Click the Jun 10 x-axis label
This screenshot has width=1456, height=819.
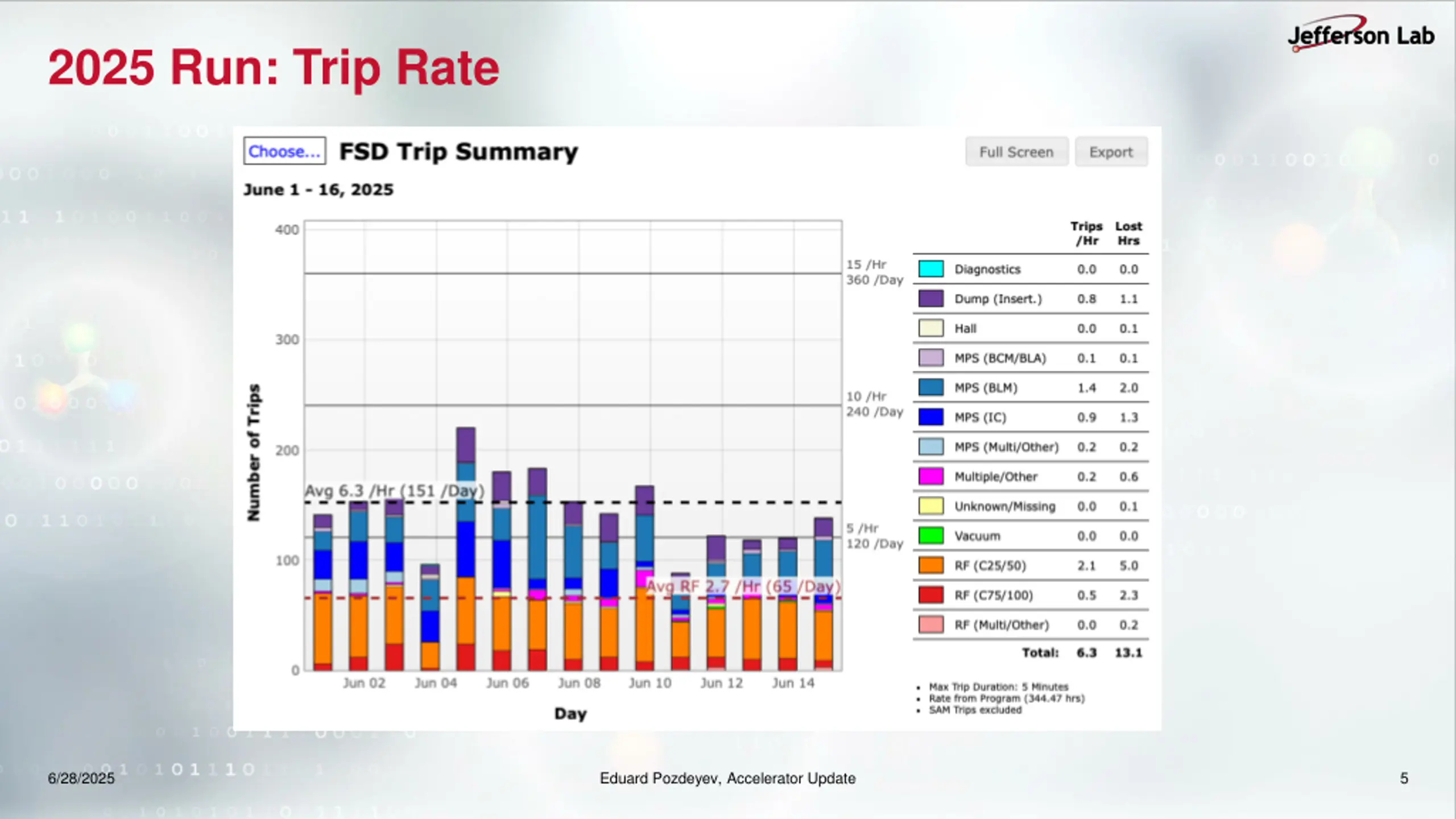pyautogui.click(x=650, y=683)
